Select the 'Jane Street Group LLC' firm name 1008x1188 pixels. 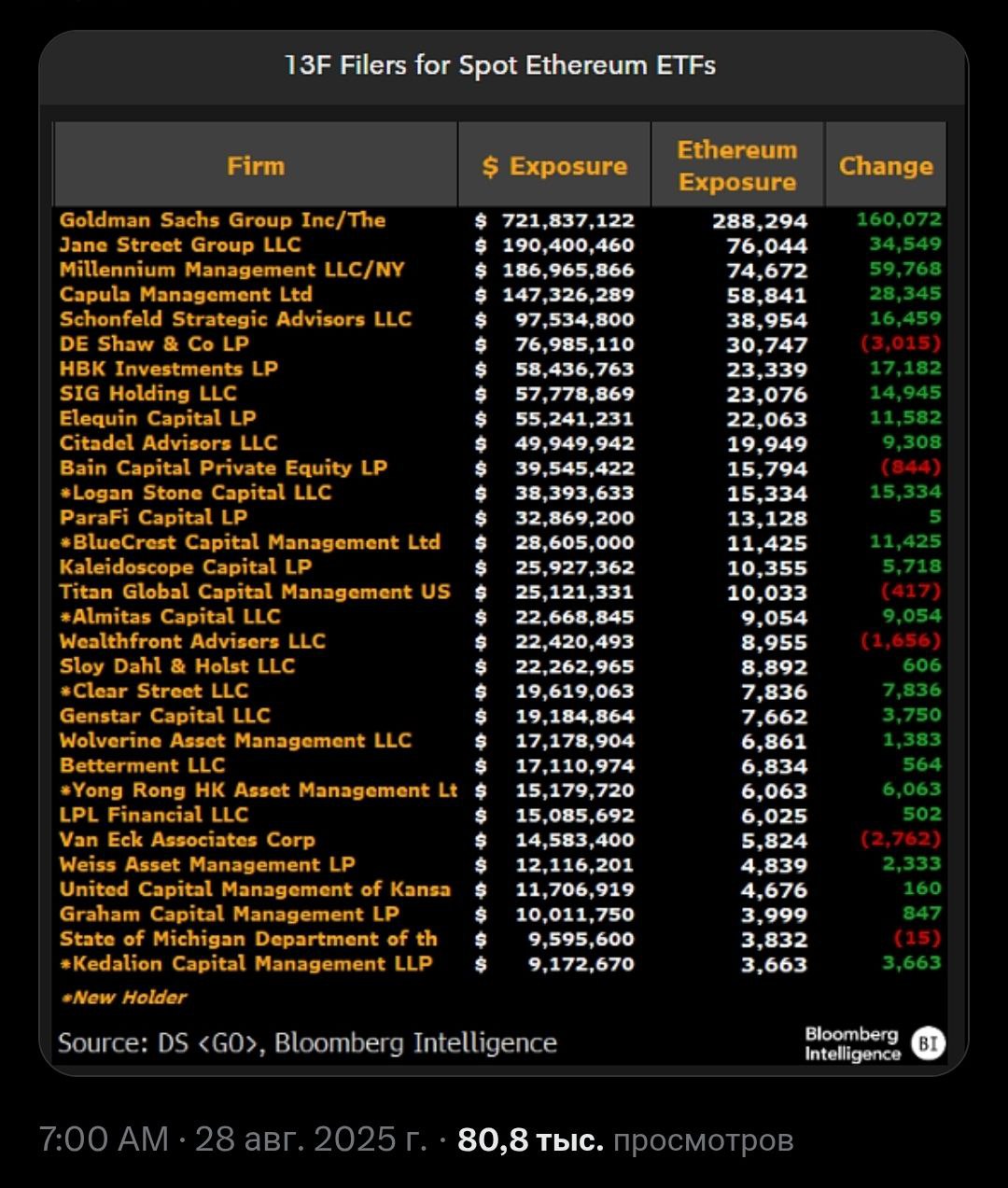coord(180,245)
